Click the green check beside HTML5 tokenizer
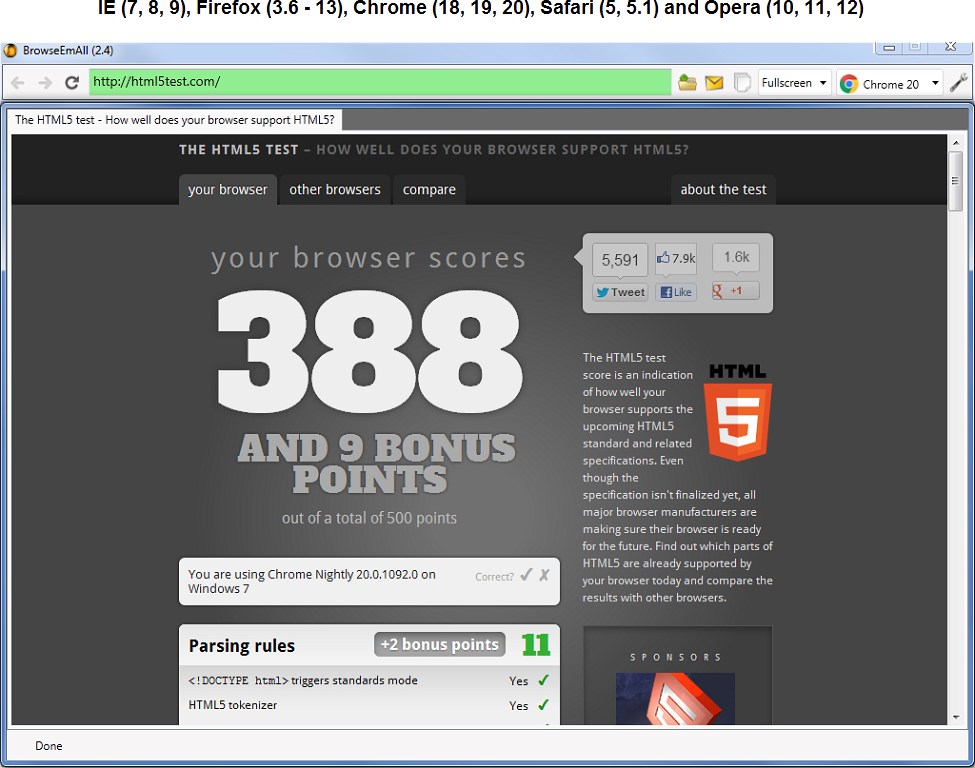The image size is (975, 768). click(543, 705)
